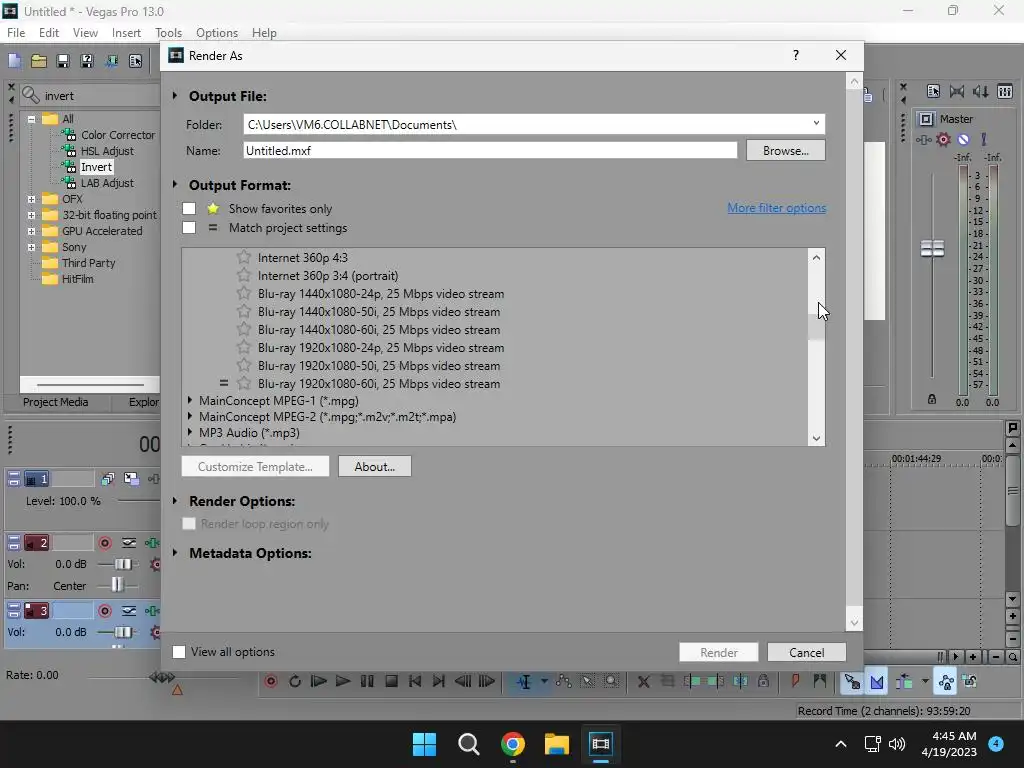Click the Loop Playback icon
The height and width of the screenshot is (768, 1024).
point(295,681)
